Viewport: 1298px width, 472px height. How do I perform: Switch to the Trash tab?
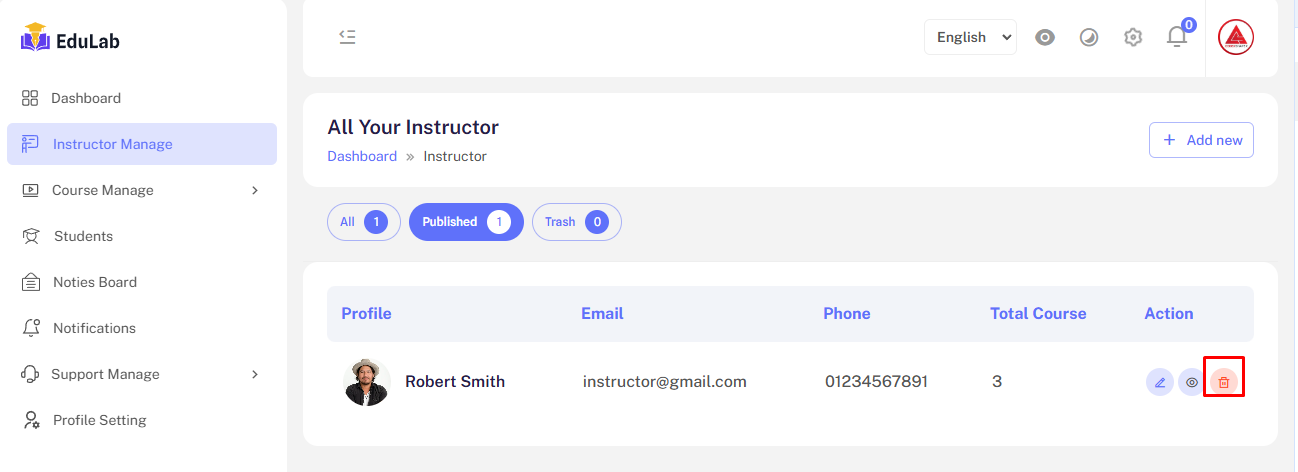tap(576, 222)
